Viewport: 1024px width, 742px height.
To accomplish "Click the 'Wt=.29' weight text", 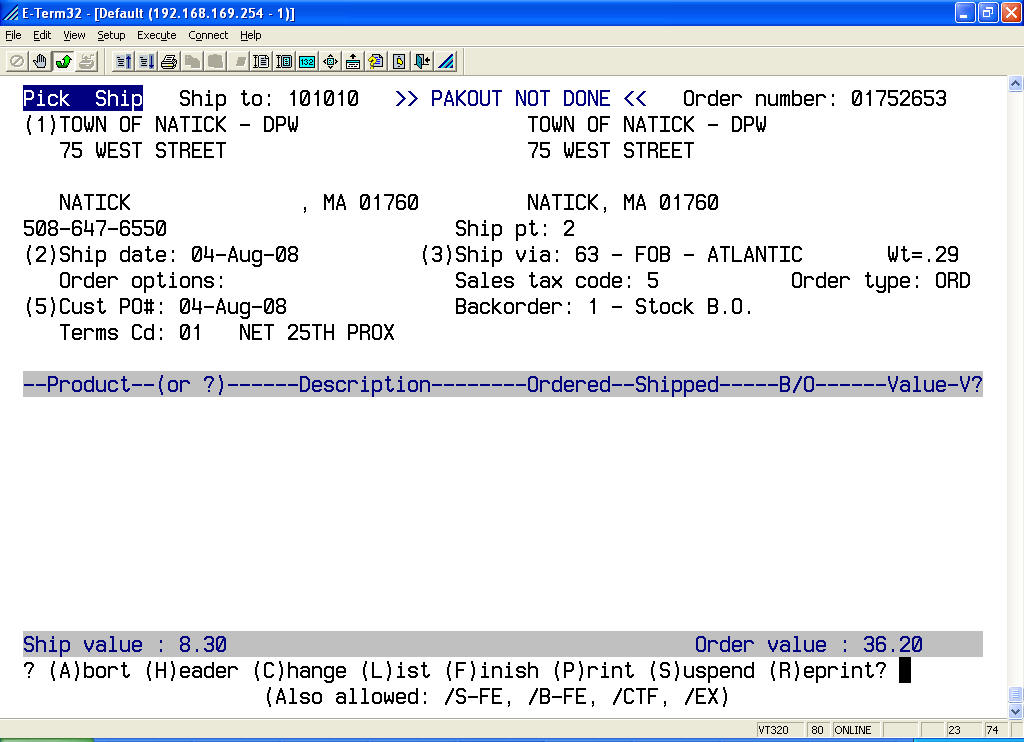I will click(x=923, y=255).
